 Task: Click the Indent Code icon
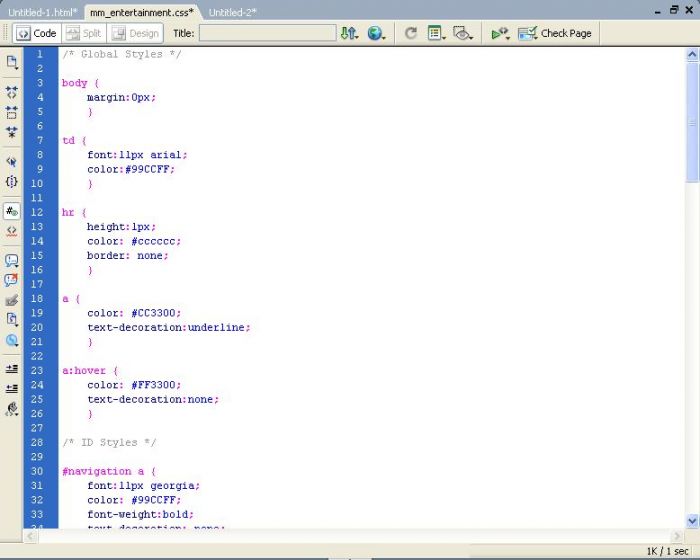click(x=12, y=369)
